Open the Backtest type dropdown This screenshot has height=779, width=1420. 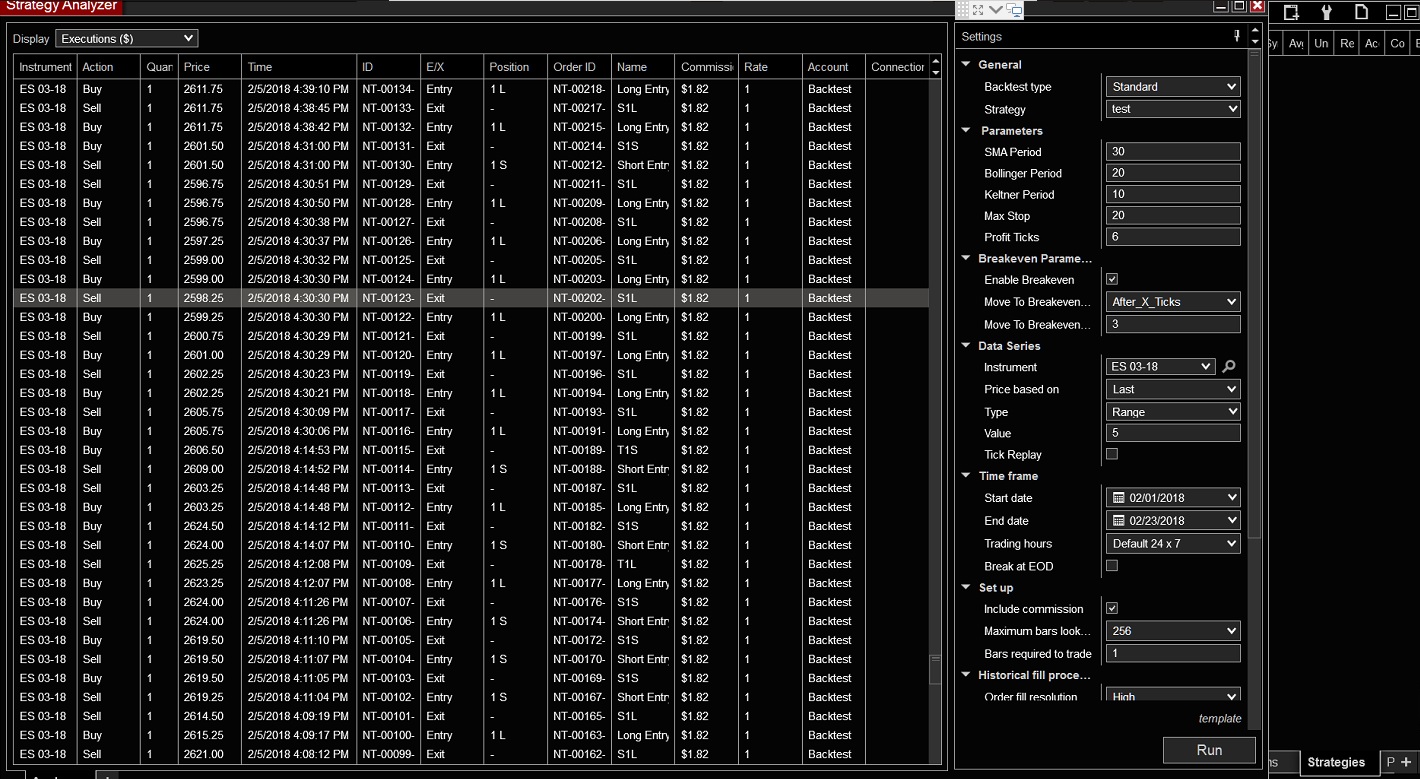point(1173,87)
